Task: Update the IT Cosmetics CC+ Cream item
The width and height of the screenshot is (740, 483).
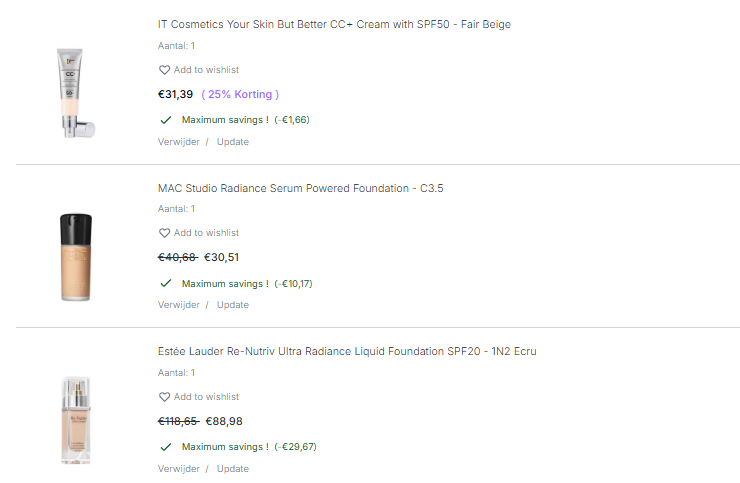Action: (233, 142)
